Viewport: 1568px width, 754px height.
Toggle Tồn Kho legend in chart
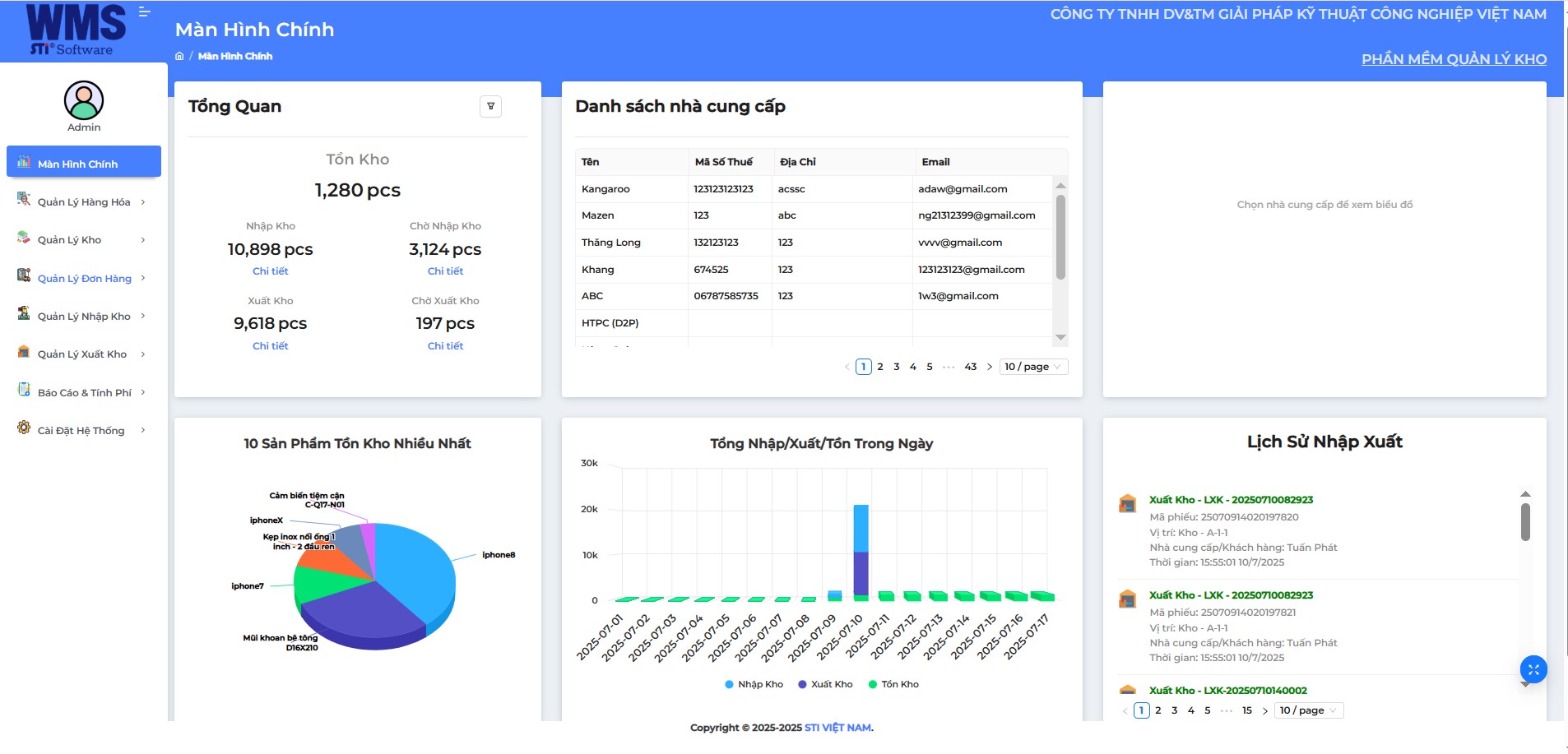[893, 684]
